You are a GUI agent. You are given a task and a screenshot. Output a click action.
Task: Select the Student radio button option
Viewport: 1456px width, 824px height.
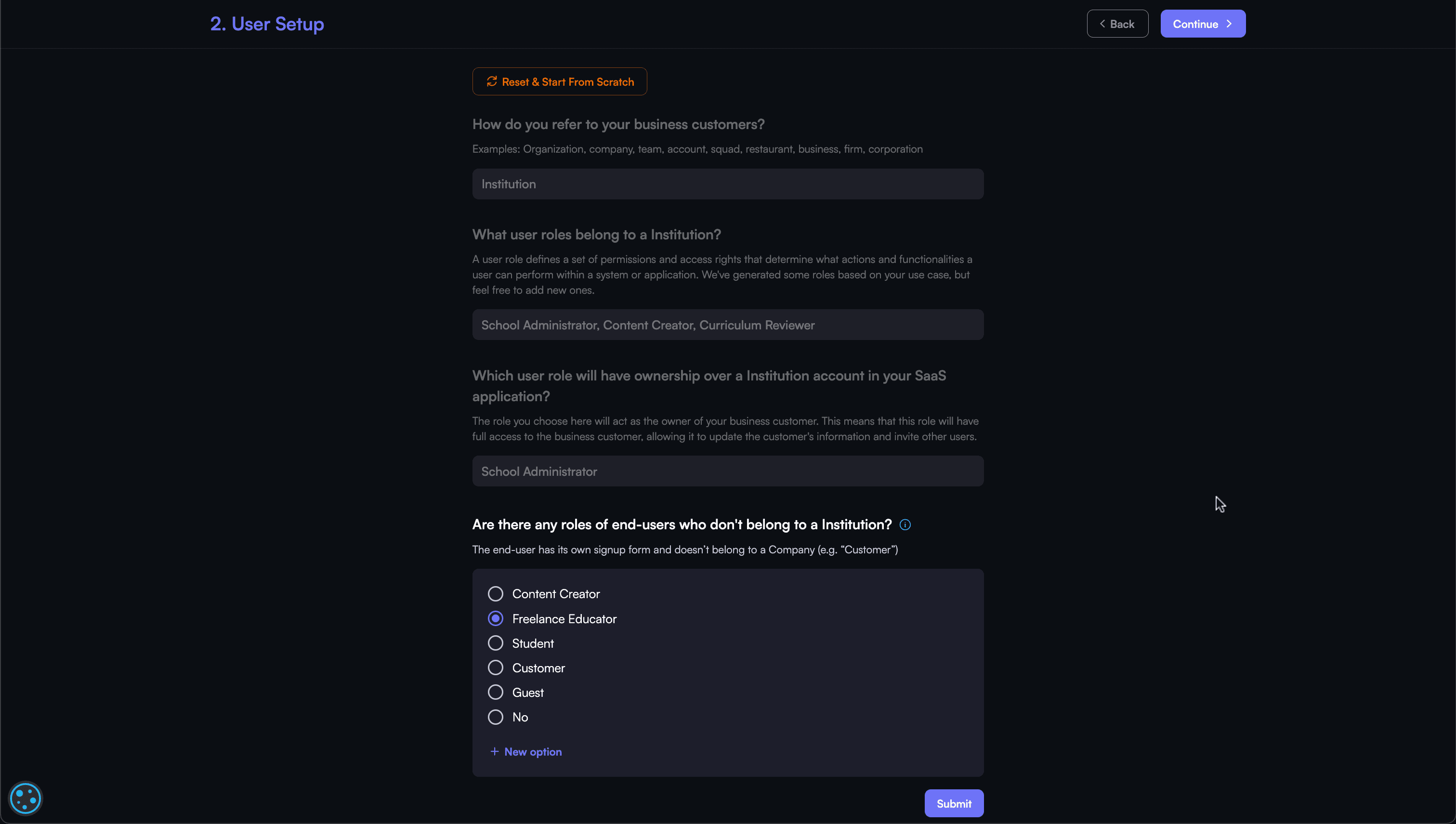[495, 643]
